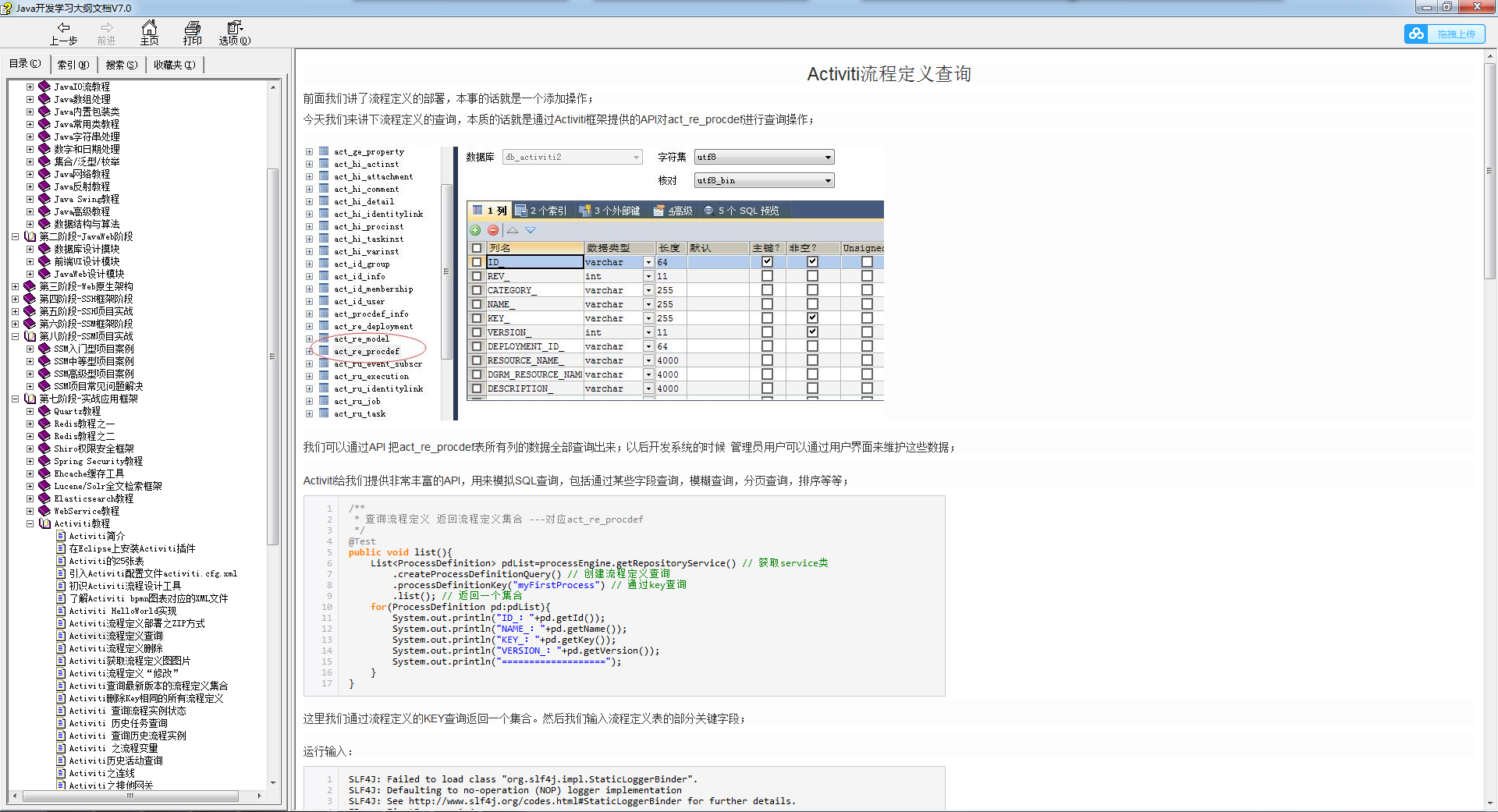
Task: Select topic Activiti流程定义查询
Action: click(x=115, y=636)
